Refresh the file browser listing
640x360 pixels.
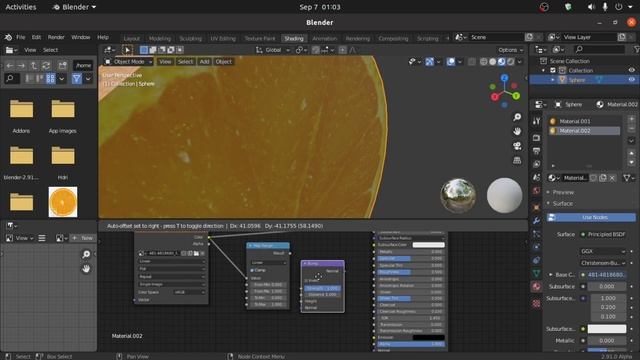pos(46,65)
